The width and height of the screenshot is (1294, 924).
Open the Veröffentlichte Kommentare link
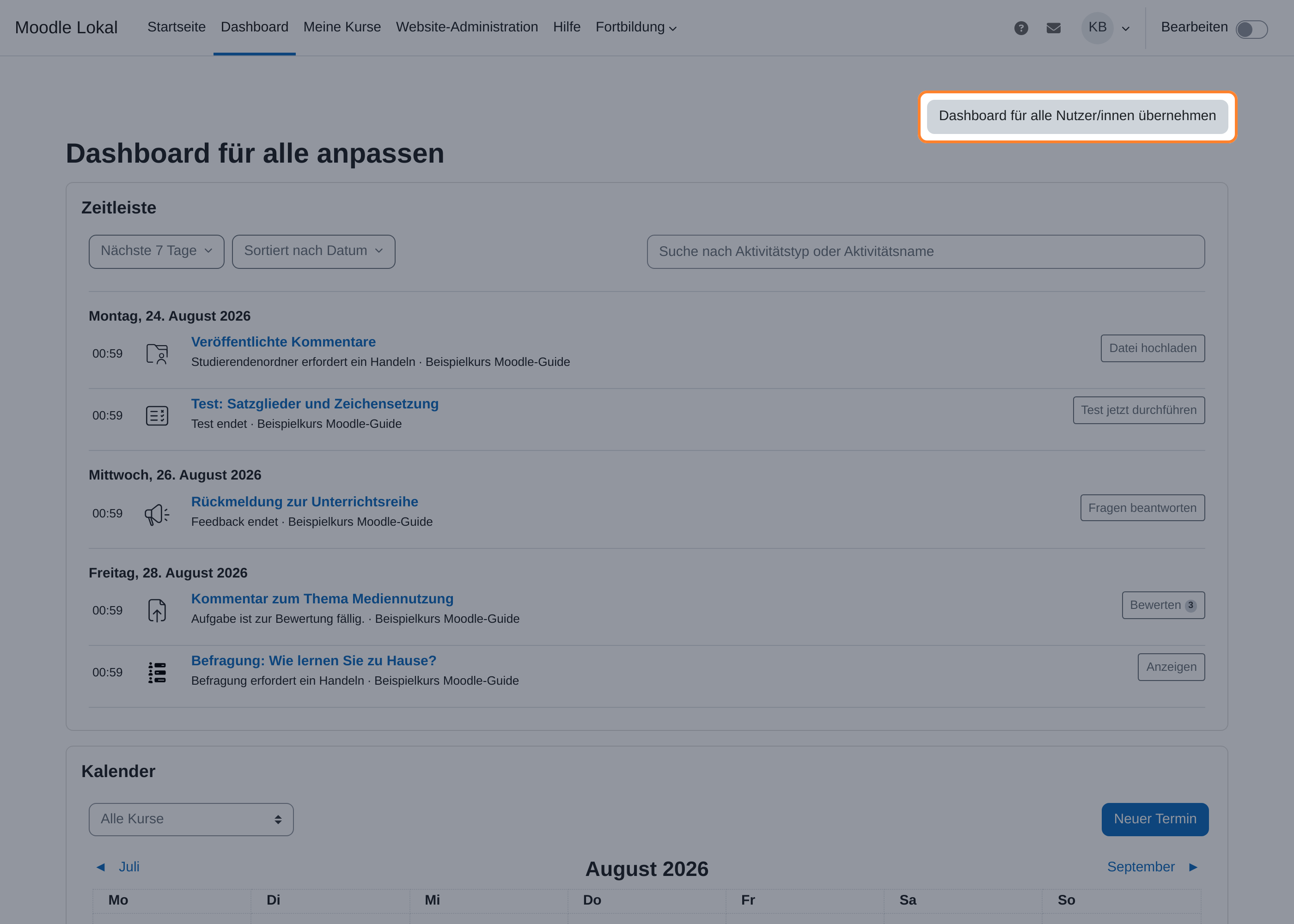point(283,342)
